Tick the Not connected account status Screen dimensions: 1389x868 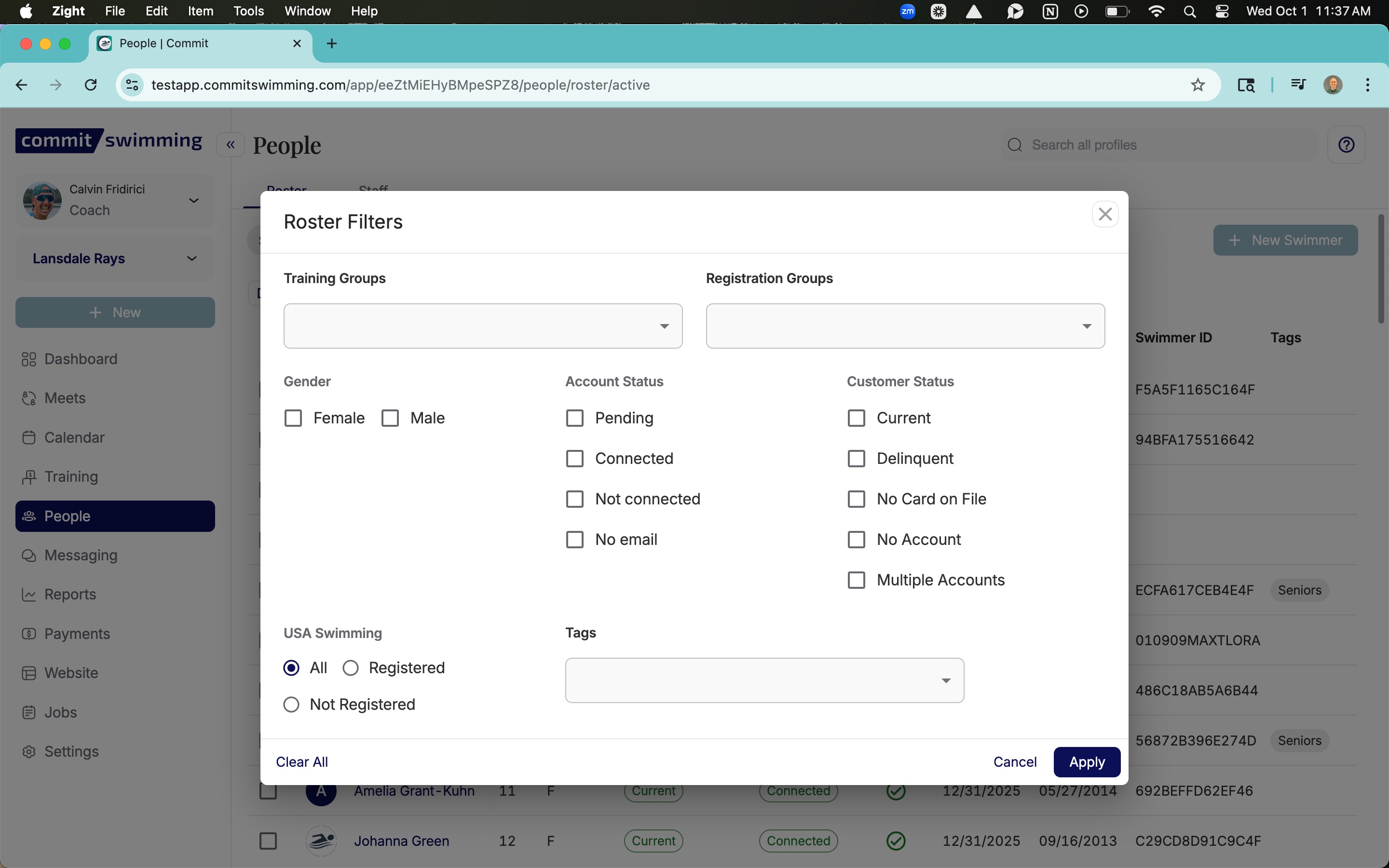tap(574, 499)
